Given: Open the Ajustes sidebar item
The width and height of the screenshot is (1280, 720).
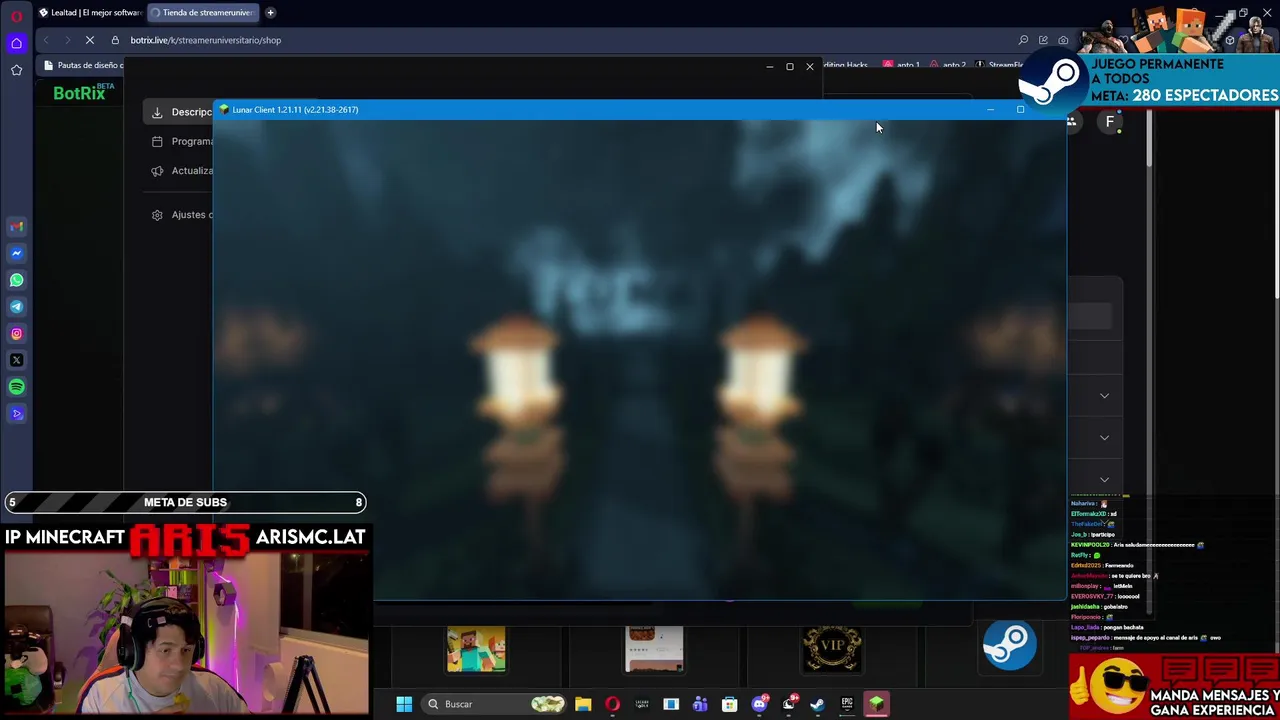Looking at the screenshot, I should (182, 215).
